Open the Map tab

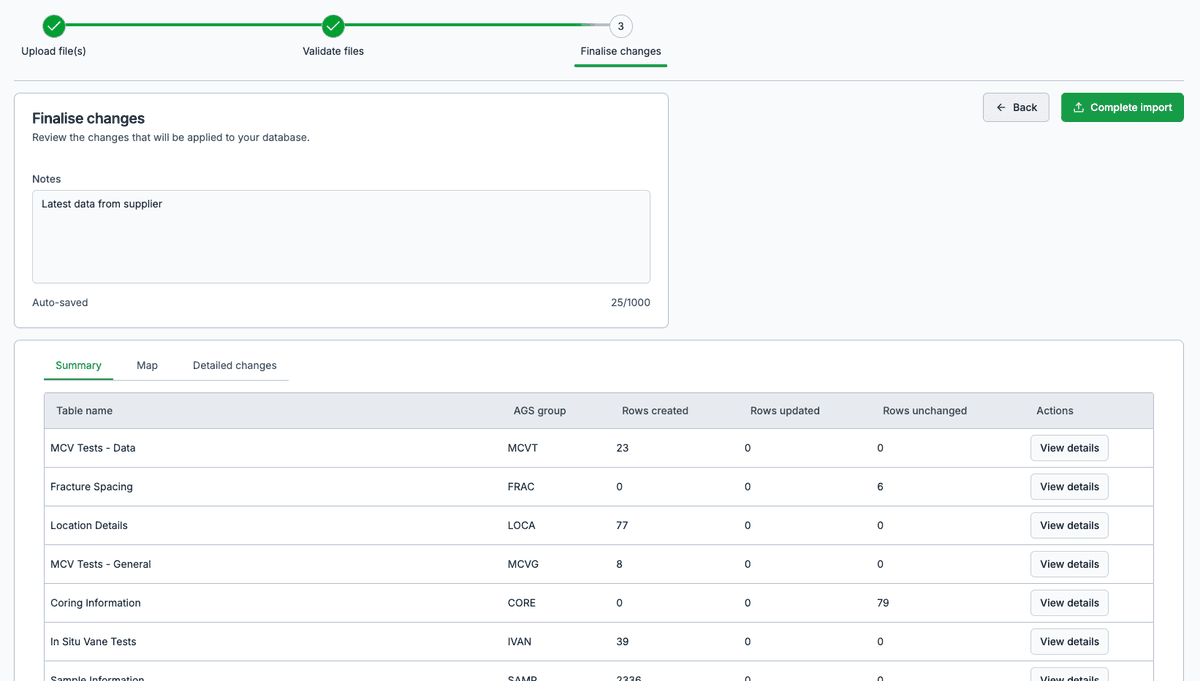pos(147,366)
